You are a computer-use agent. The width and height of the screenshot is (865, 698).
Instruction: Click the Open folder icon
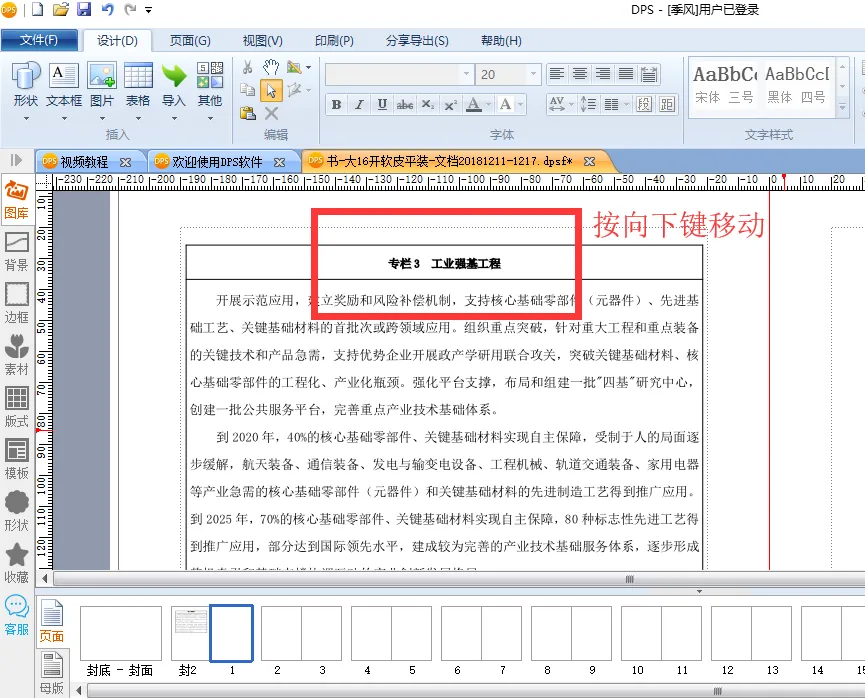point(60,9)
